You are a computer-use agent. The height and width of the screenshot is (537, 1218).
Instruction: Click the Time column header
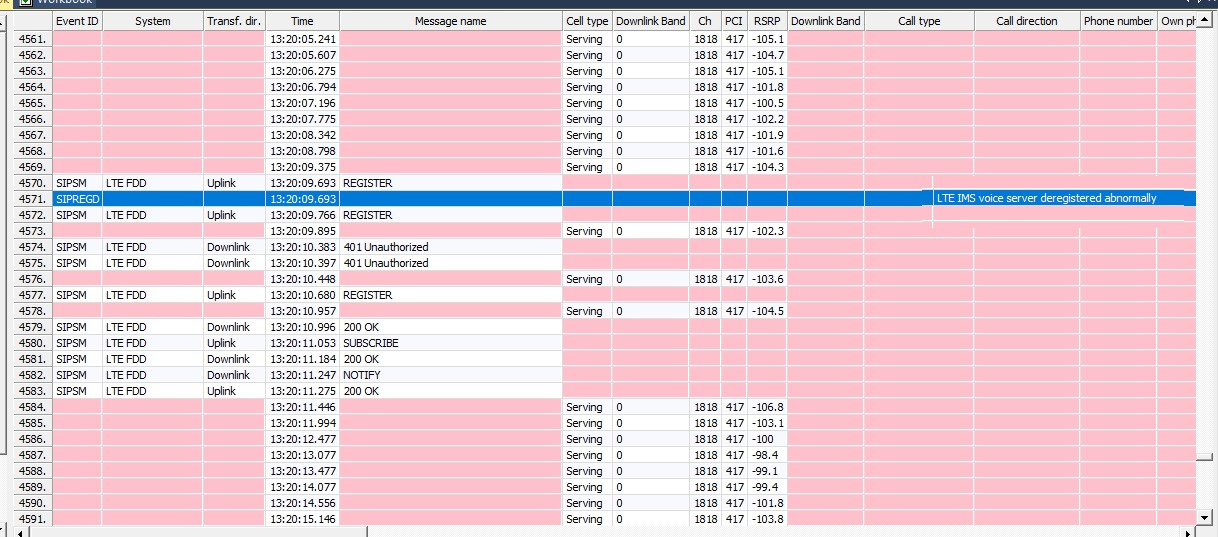point(302,21)
